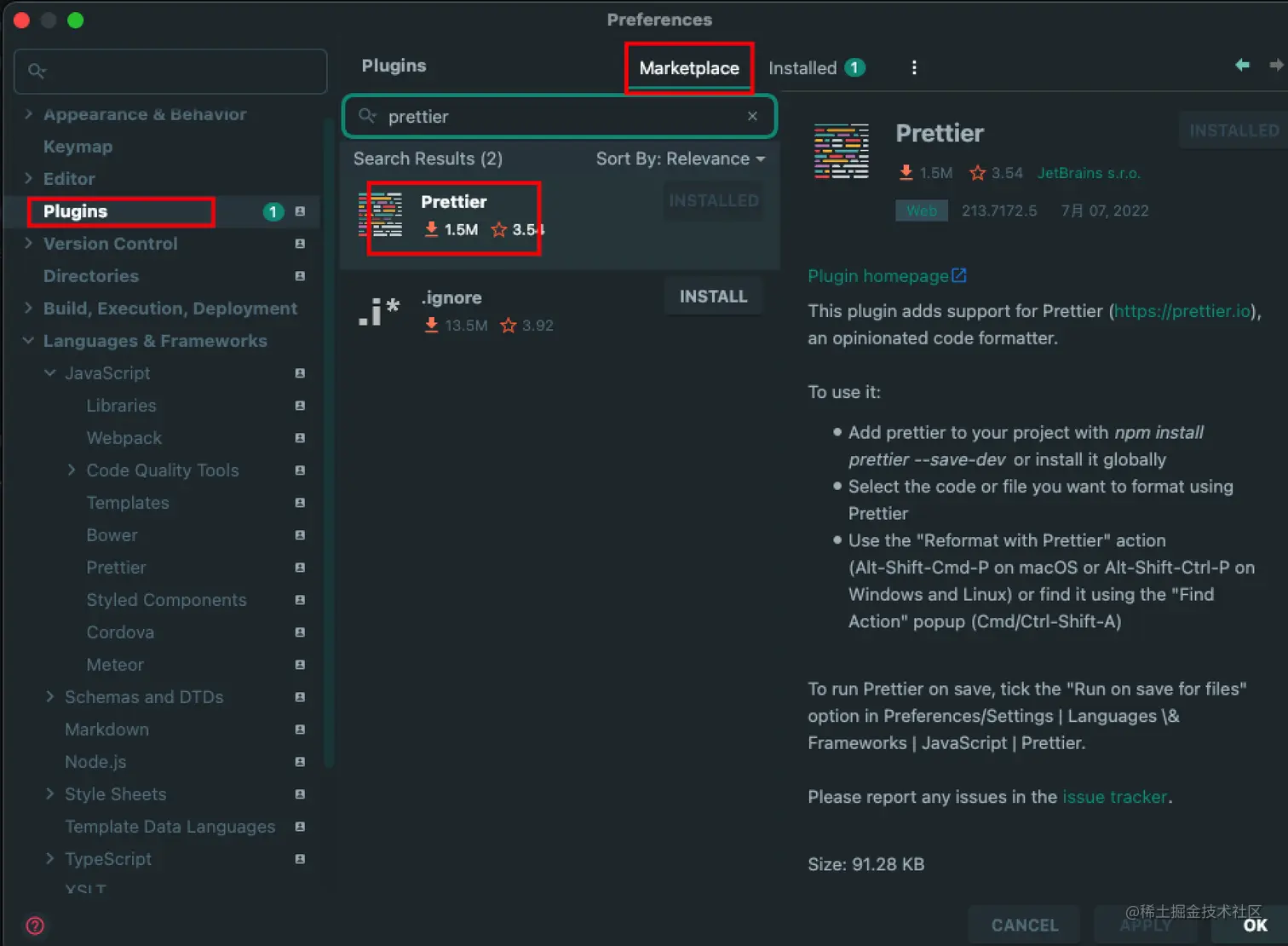This screenshot has width=1288, height=946.
Task: Click the Cancel button
Action: (1024, 926)
